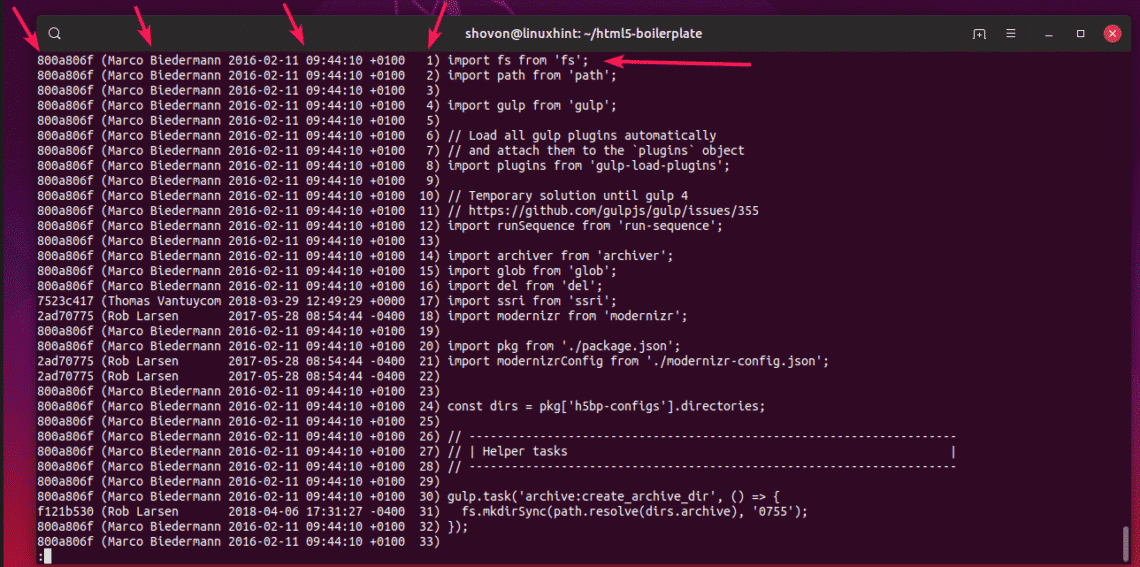Screen dimensions: 1140x567
Task: Open the terminal search icon
Action: tap(55, 33)
